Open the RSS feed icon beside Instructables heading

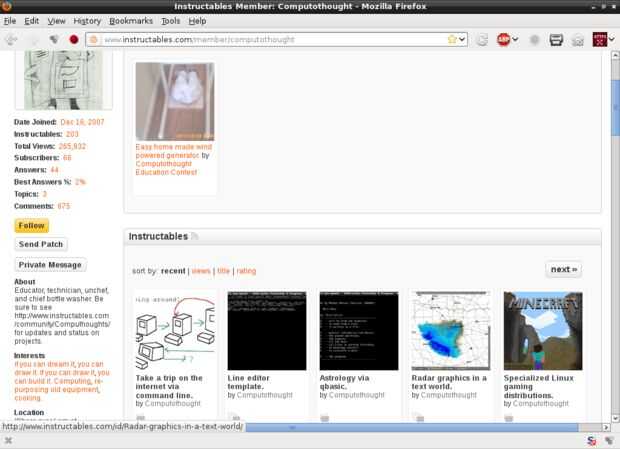pos(194,236)
